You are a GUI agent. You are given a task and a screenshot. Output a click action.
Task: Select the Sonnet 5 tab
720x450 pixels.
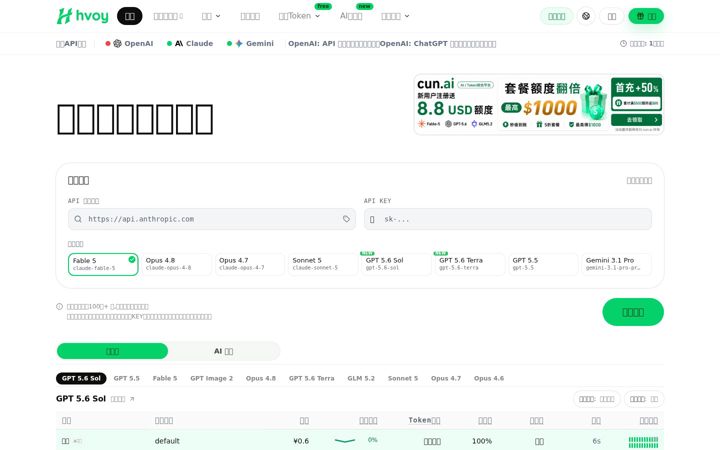pyautogui.click(x=403, y=378)
